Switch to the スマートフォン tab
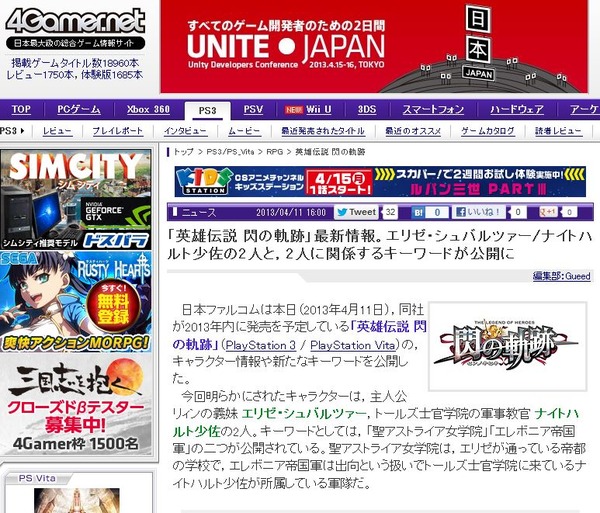The height and width of the screenshot is (513, 600). pyautogui.click(x=433, y=109)
